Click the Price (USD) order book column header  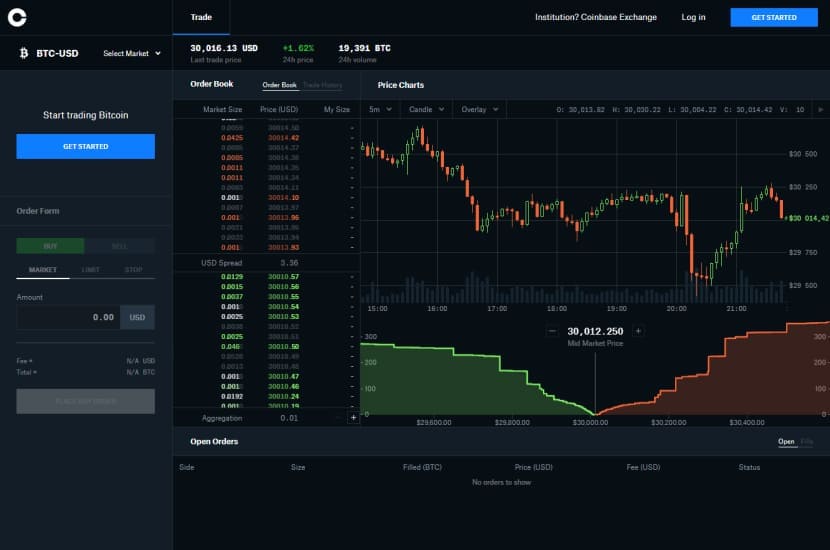tap(279, 110)
